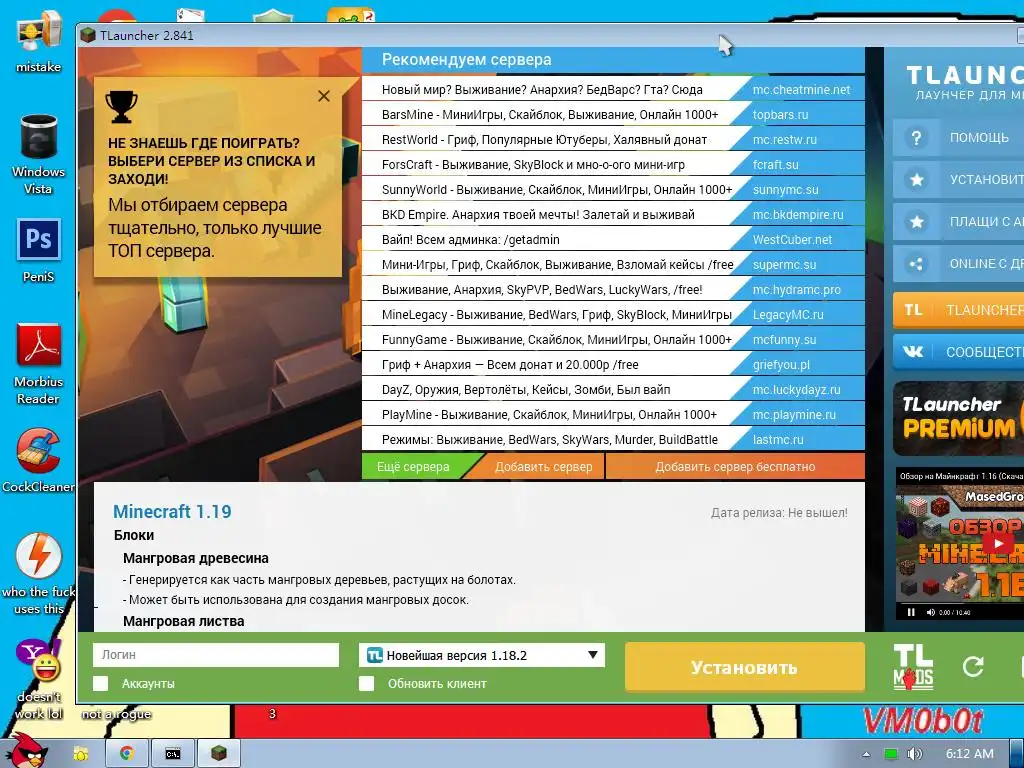Click the star icon beside УСТАНОВИТ
The width and height of the screenshot is (1024, 768).
(x=916, y=180)
